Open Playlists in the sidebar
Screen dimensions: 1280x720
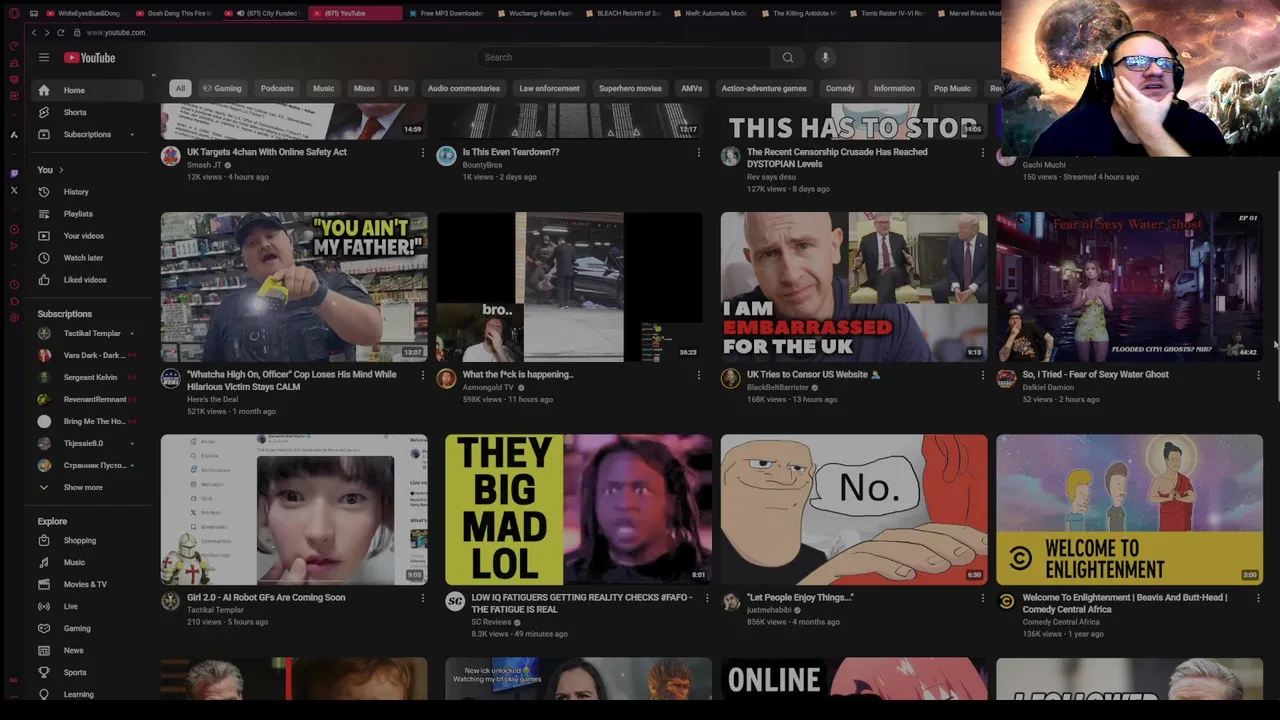(x=88, y=214)
